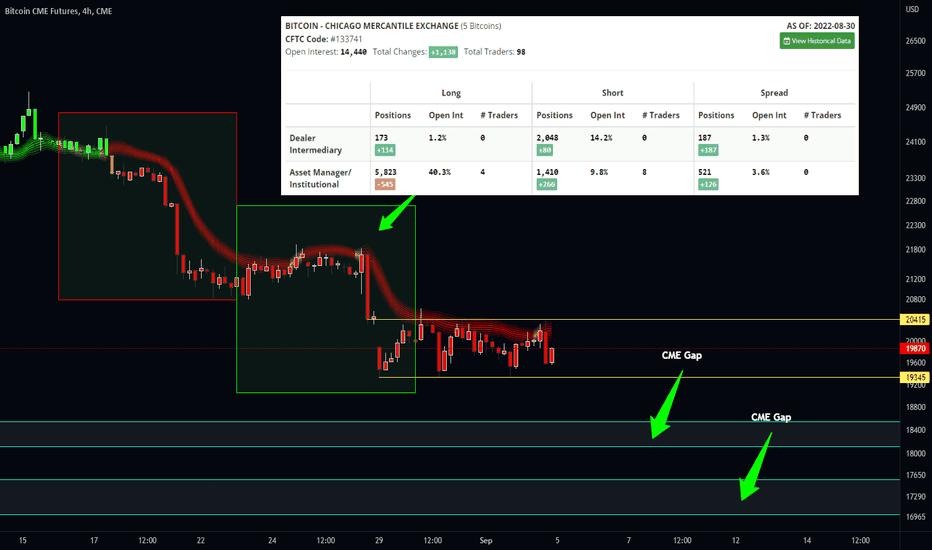The width and height of the screenshot is (932, 550).
Task: Click the green +114 change badge
Action: (385, 150)
